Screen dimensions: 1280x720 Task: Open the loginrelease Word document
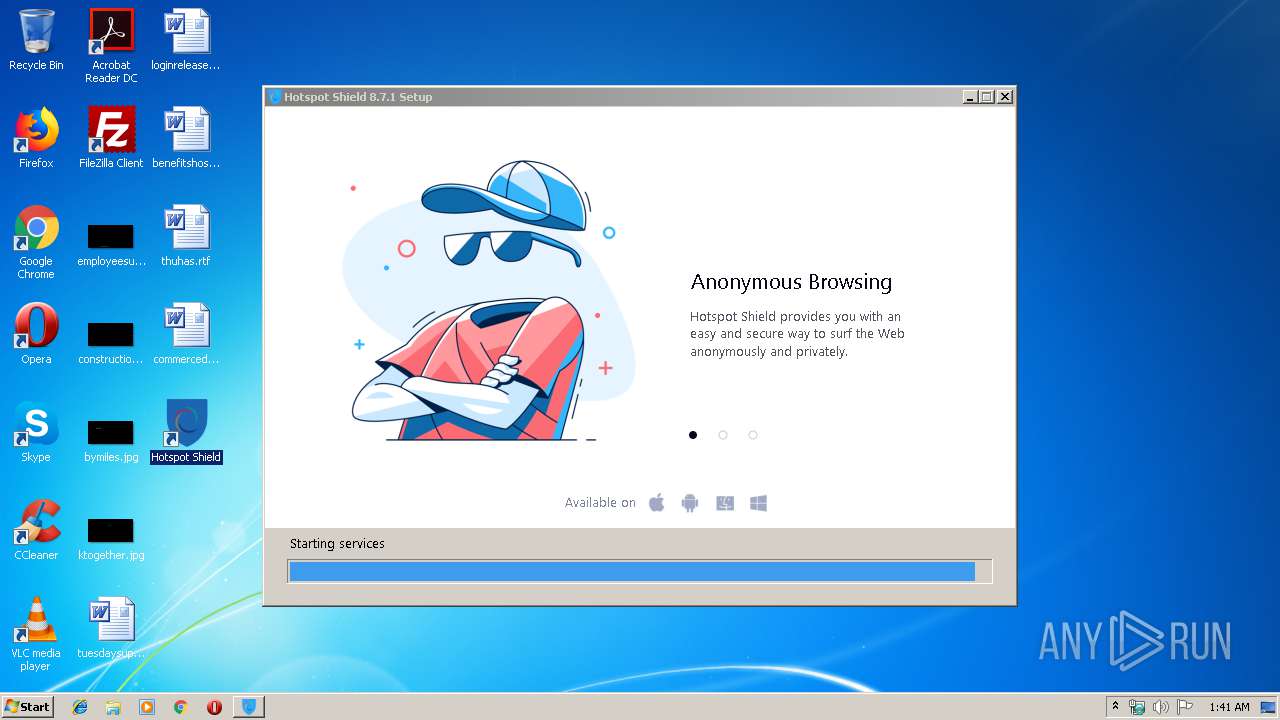tap(186, 40)
